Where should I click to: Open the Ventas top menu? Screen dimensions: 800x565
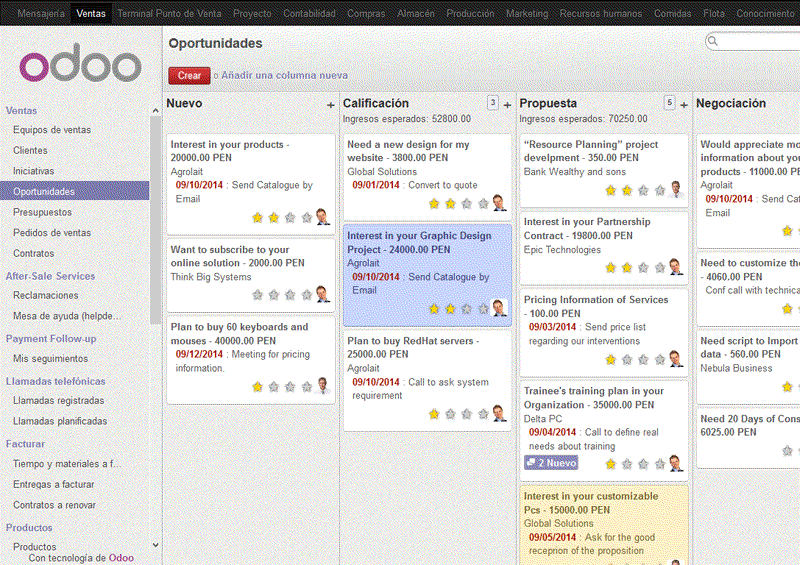pyautogui.click(x=91, y=13)
